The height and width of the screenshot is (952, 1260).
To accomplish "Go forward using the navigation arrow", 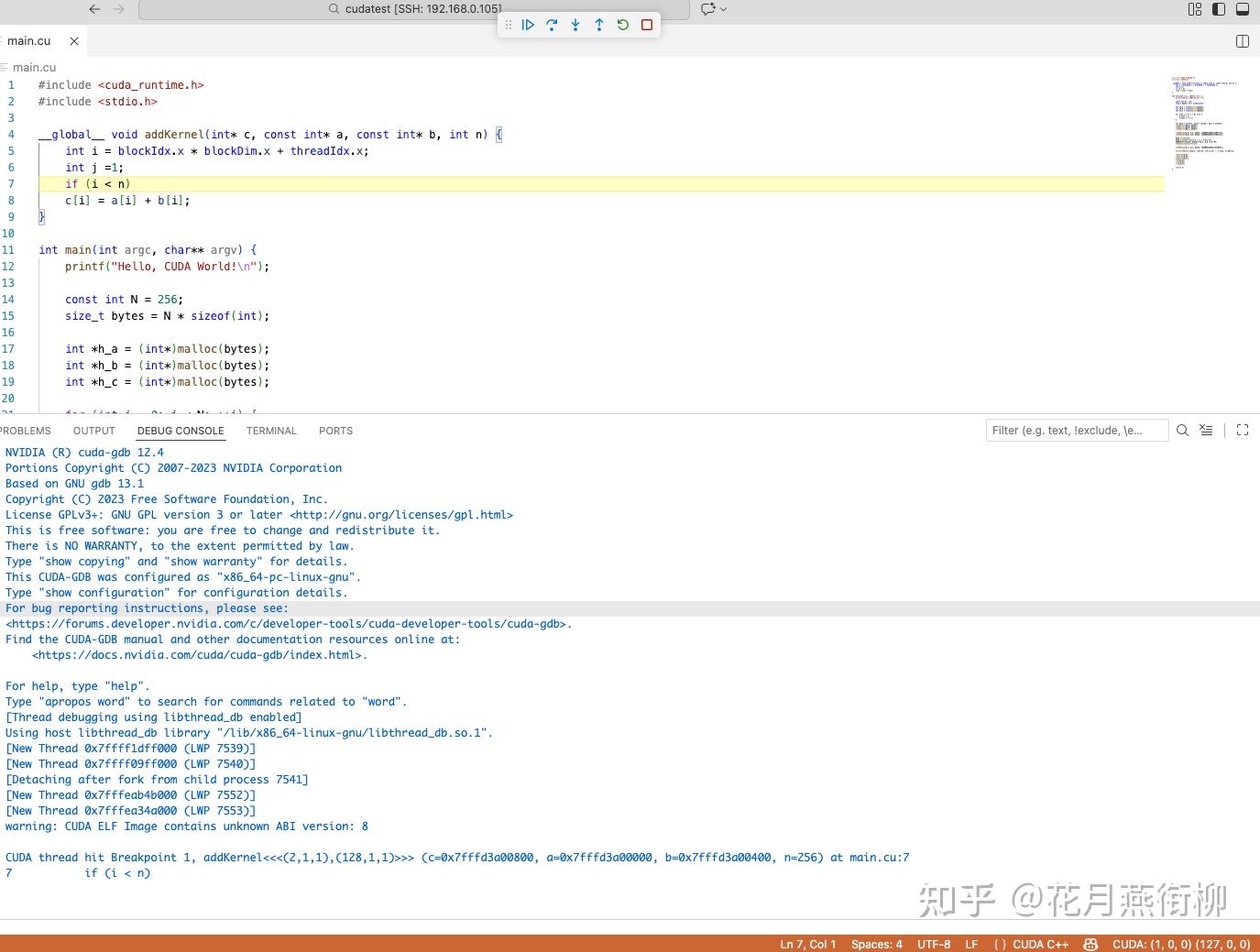I will 118,9.
